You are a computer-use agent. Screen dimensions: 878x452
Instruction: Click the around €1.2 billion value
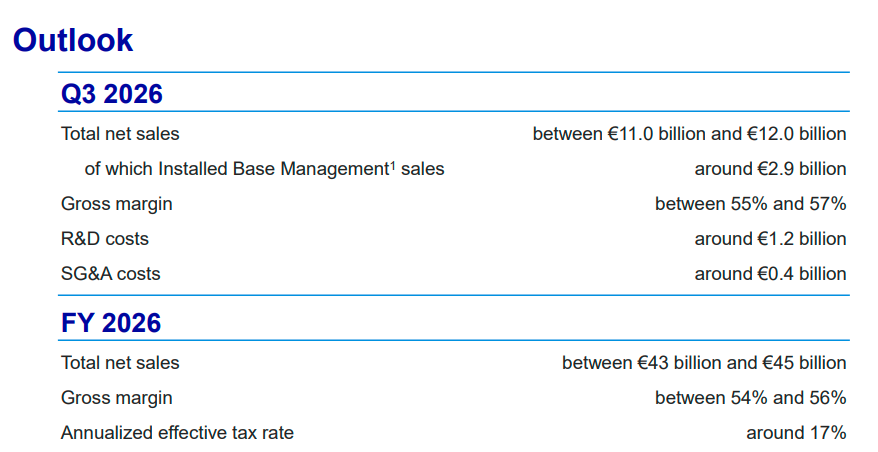[770, 239]
